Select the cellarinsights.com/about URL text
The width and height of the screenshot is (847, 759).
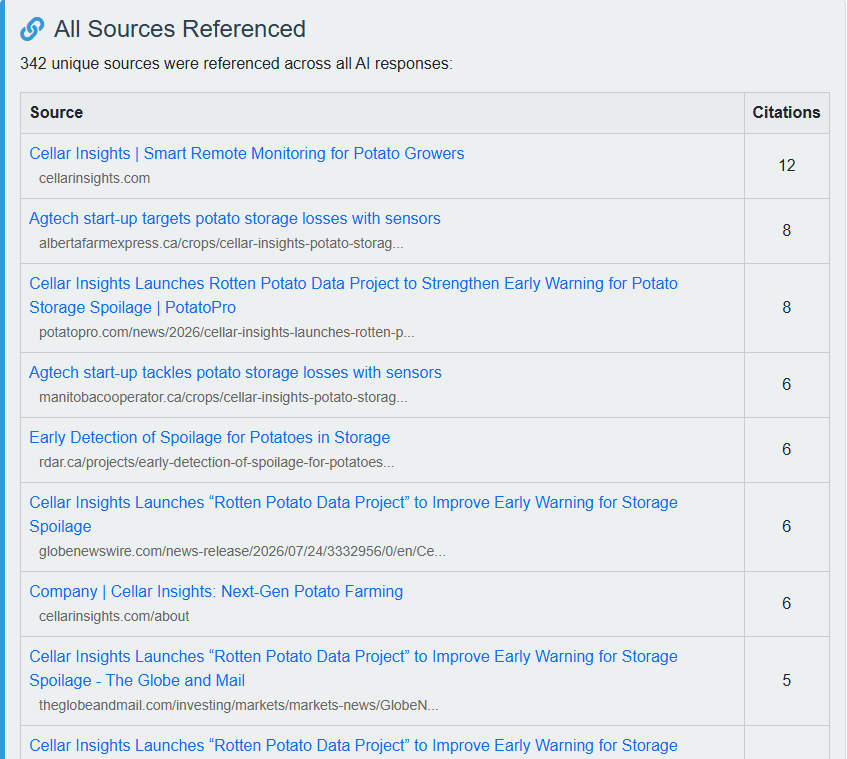click(x=114, y=616)
